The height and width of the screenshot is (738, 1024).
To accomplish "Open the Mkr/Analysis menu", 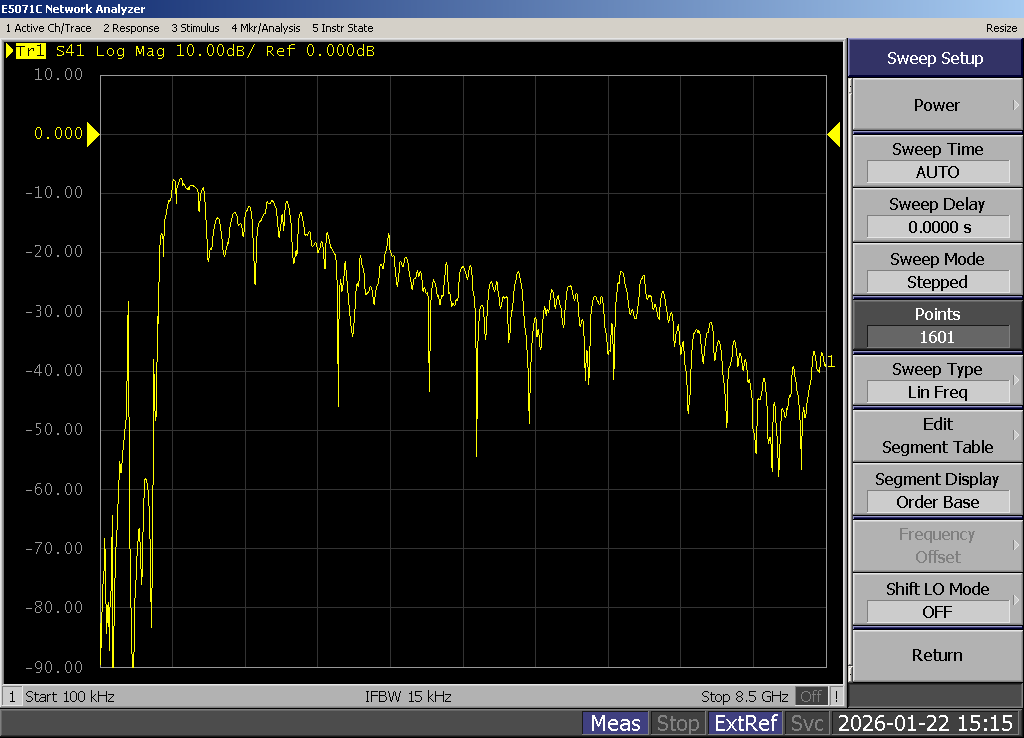I will pos(265,28).
